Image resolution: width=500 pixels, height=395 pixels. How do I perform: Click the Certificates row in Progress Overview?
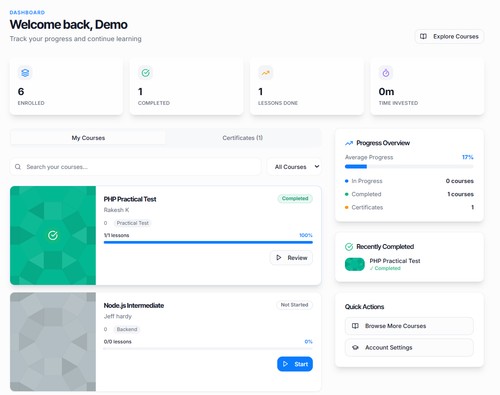409,207
